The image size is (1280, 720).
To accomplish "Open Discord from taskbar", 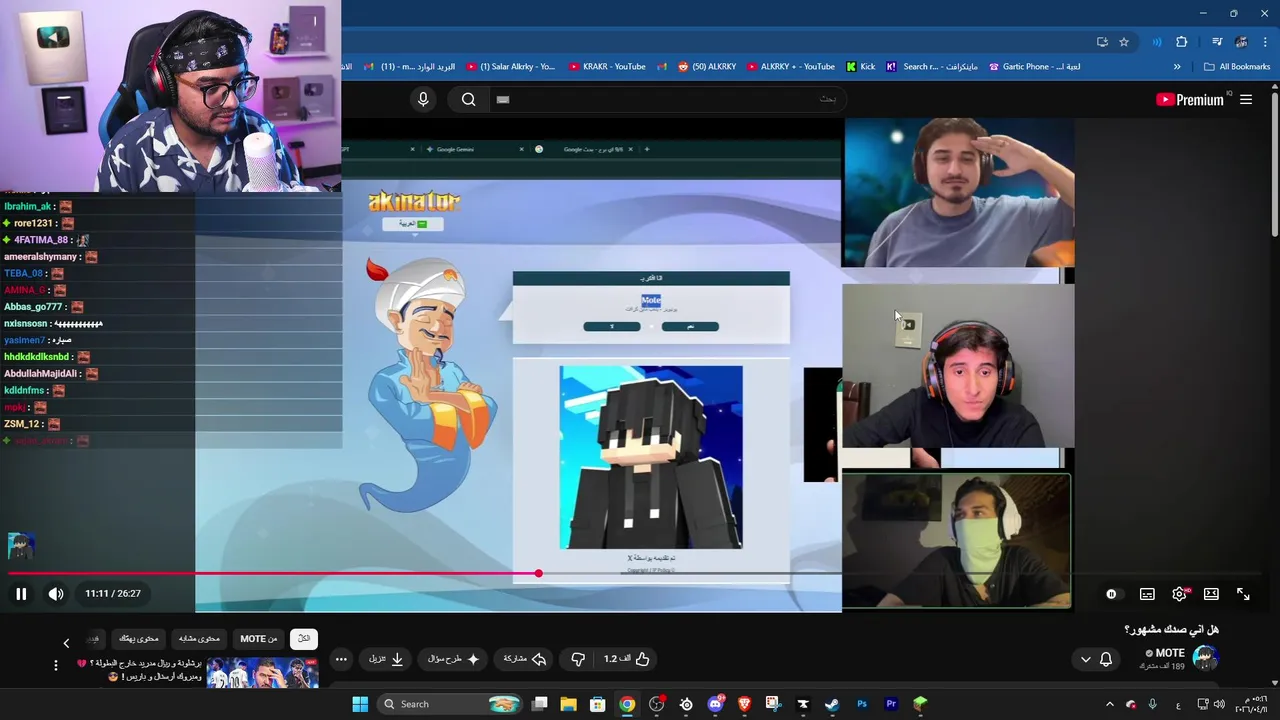I will [x=715, y=704].
